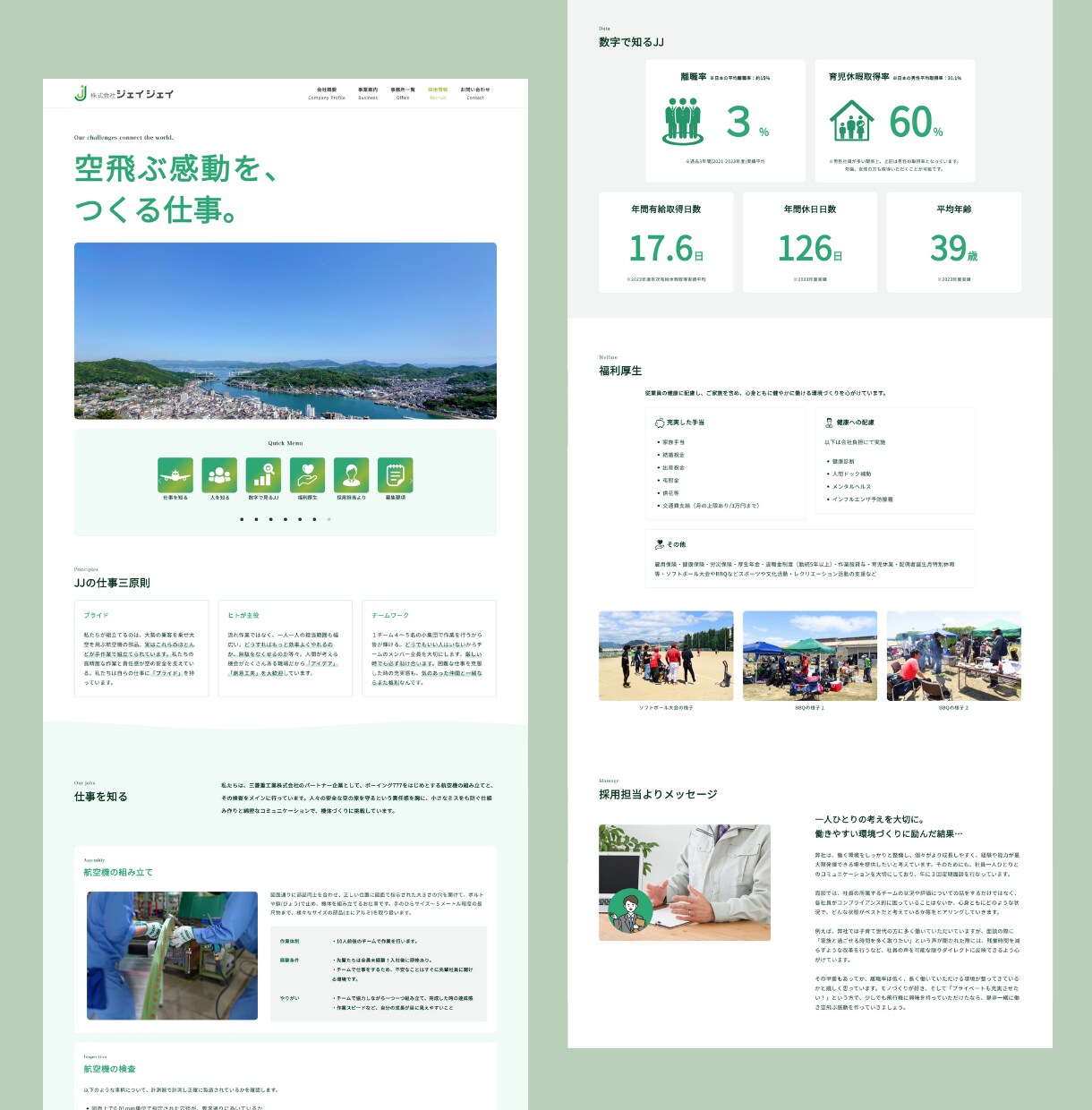Open the ソフトボール大会の様子 photo

pyautogui.click(x=666, y=655)
